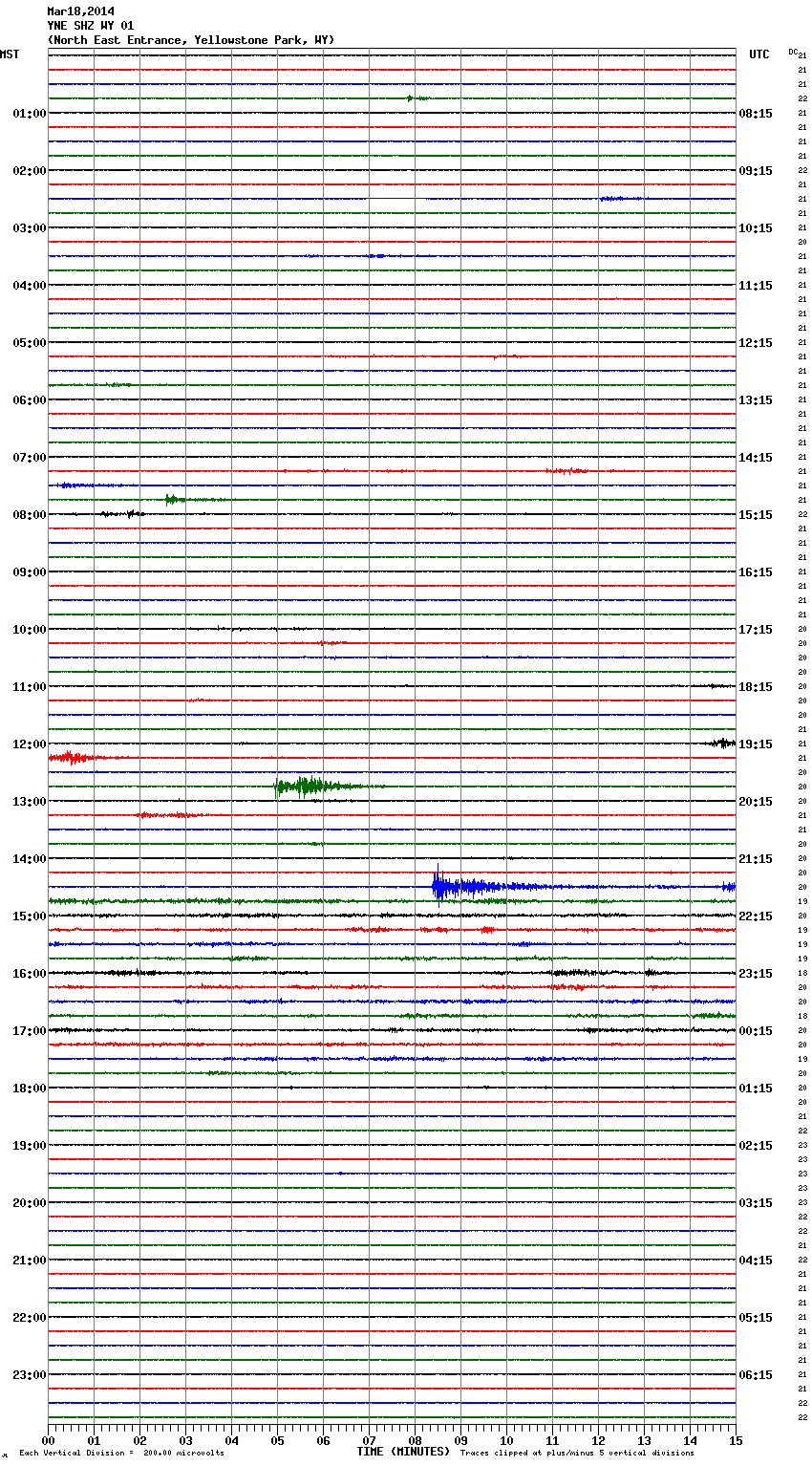Click the traces clipped footnote text
Image resolution: width=812 pixels, height=1466 pixels.
(x=577, y=1454)
